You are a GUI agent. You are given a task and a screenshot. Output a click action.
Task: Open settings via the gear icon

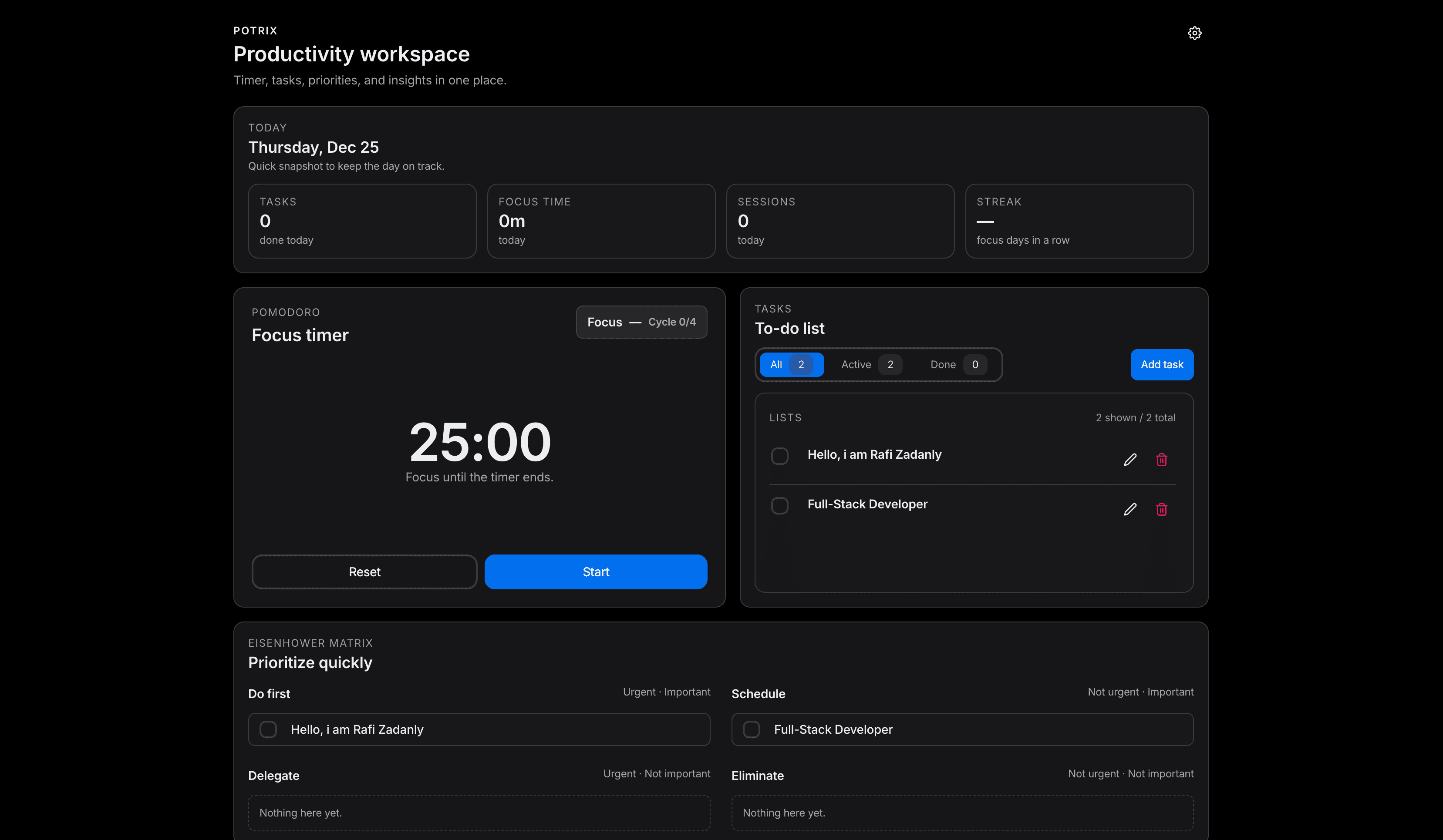1194,33
